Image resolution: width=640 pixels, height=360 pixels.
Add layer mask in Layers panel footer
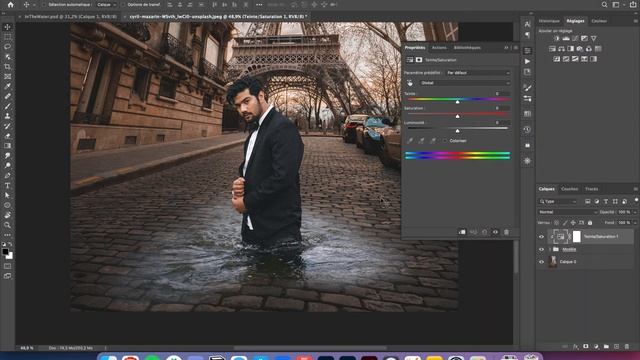click(x=586, y=347)
